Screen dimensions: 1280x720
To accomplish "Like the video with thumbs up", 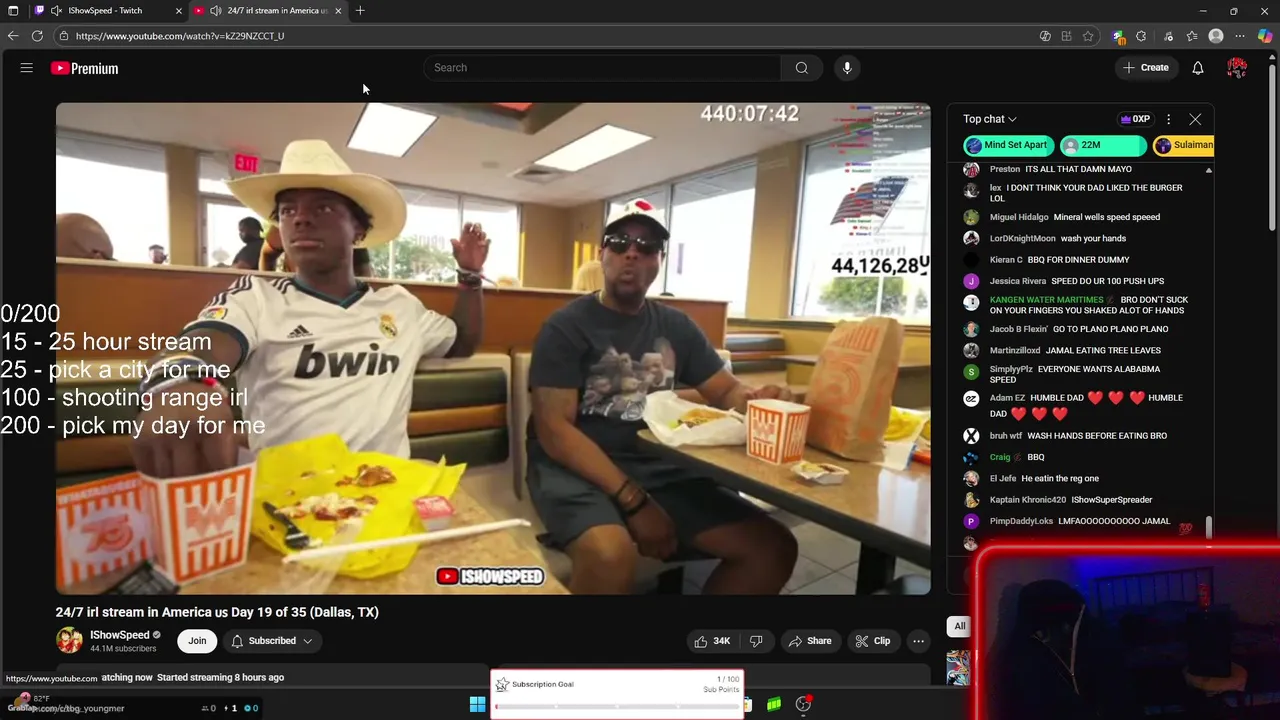I will pos(715,641).
